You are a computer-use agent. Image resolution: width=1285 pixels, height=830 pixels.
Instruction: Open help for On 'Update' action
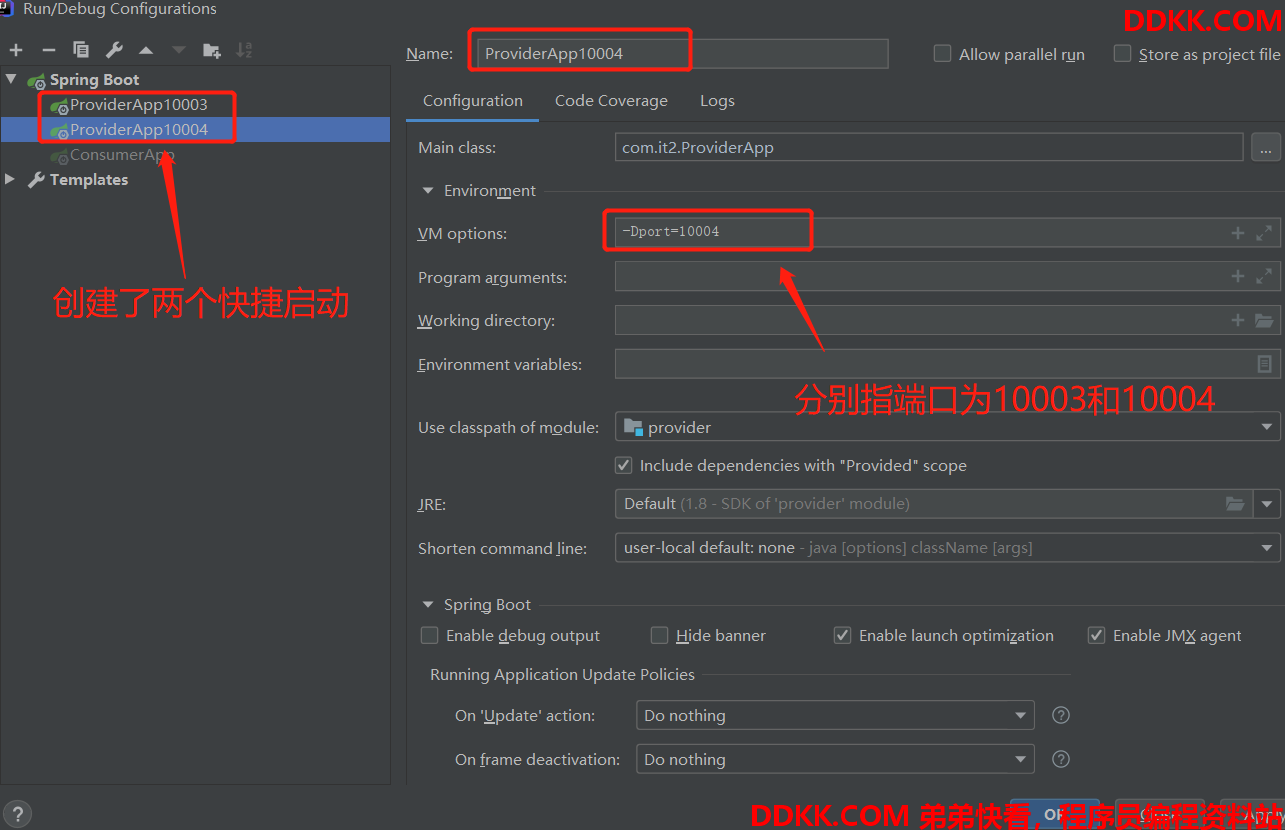tap(1062, 715)
